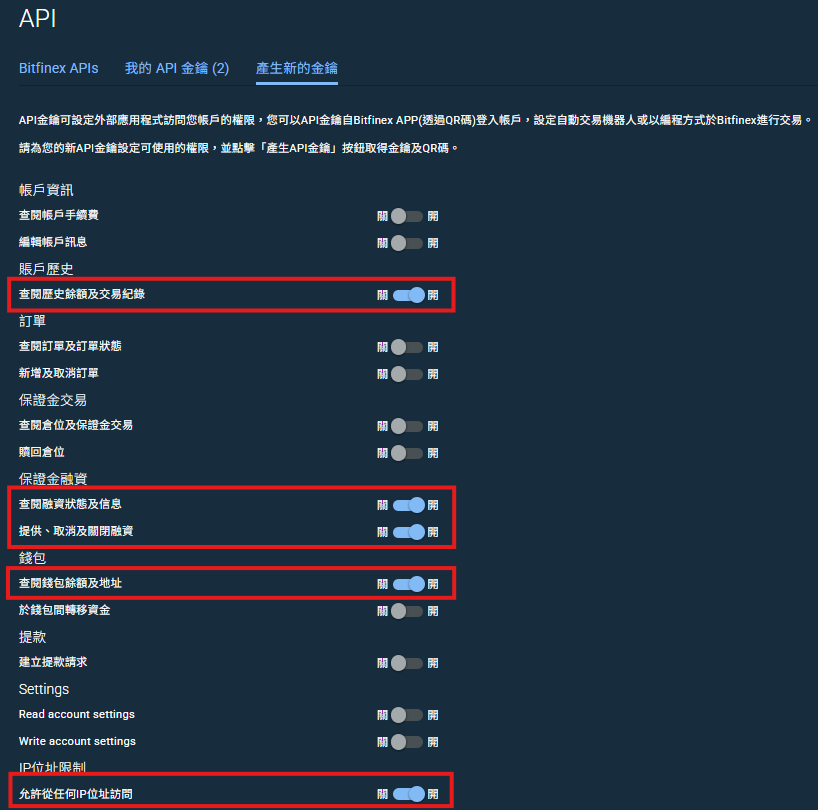
Task: Click the 開 label beside 查閱帳戶手續費
Action: click(433, 215)
